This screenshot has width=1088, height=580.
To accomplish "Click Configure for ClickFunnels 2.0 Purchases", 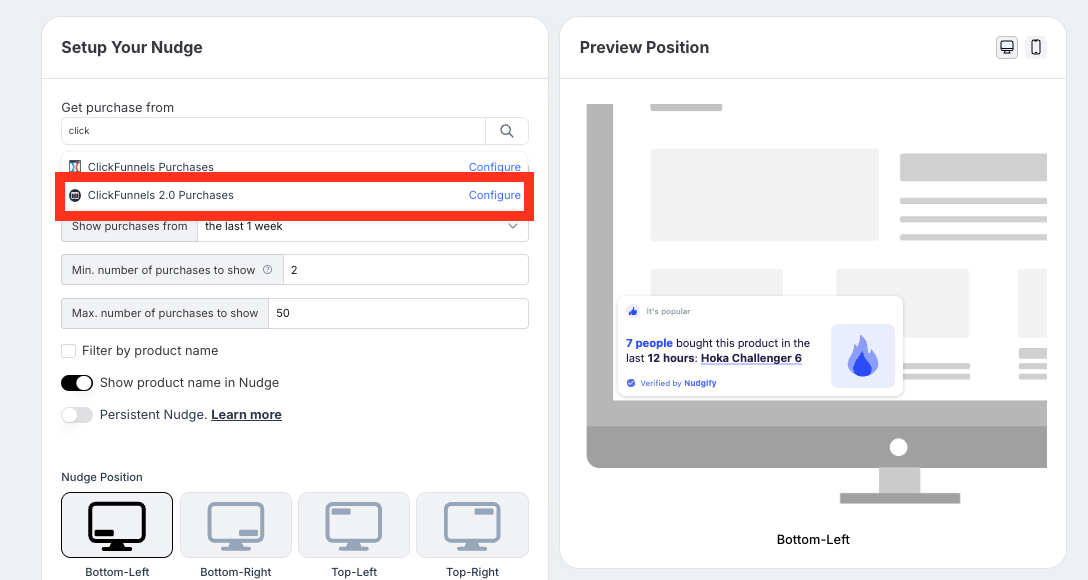I will pyautogui.click(x=495, y=195).
